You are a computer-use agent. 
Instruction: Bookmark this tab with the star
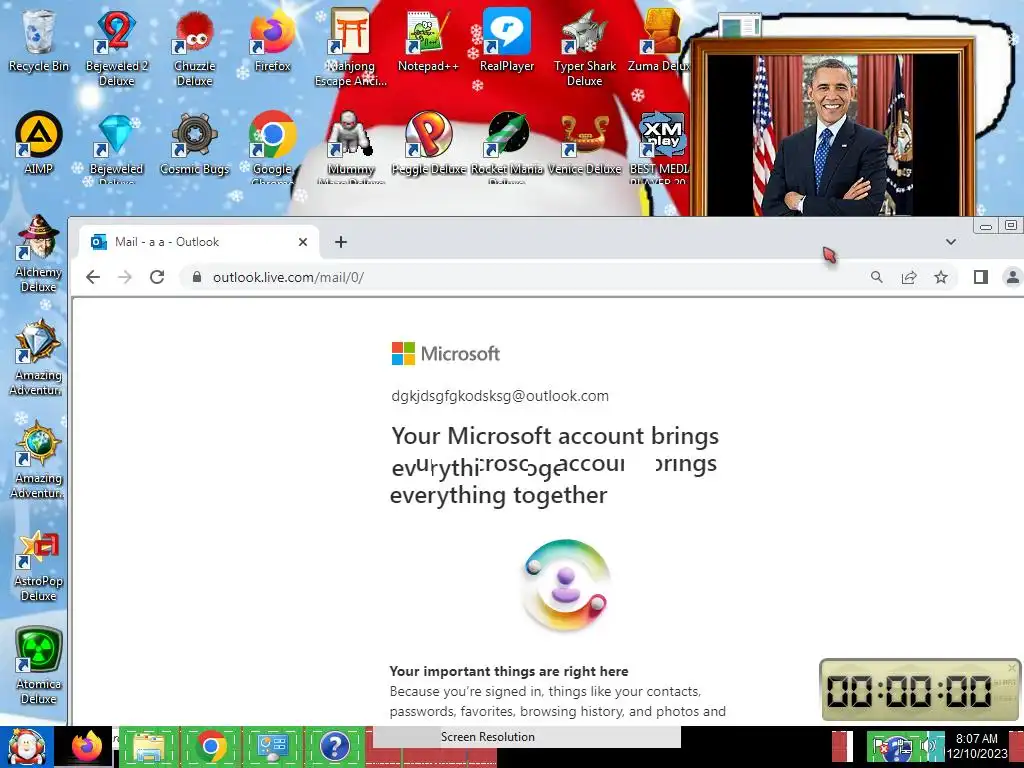940,277
